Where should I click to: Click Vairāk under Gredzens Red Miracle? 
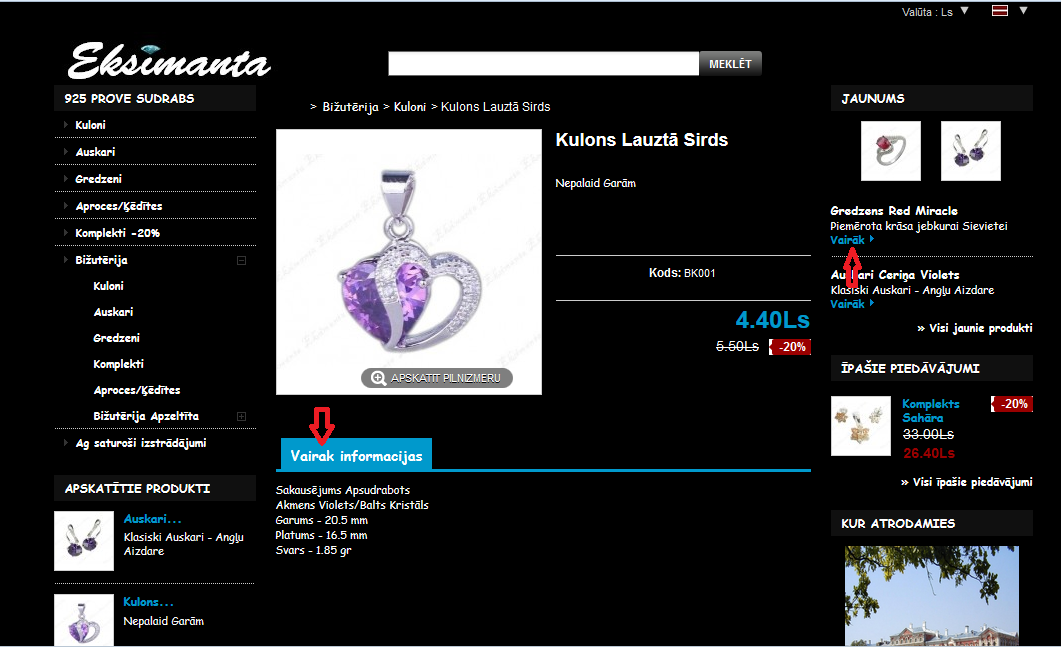[848, 240]
